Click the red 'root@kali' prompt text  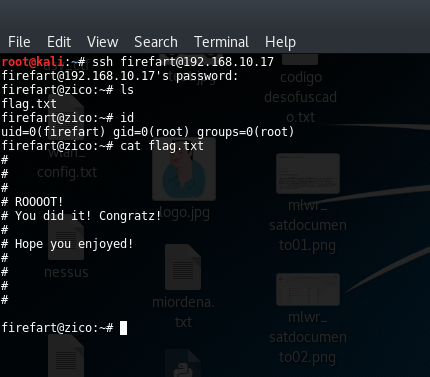coord(32,62)
